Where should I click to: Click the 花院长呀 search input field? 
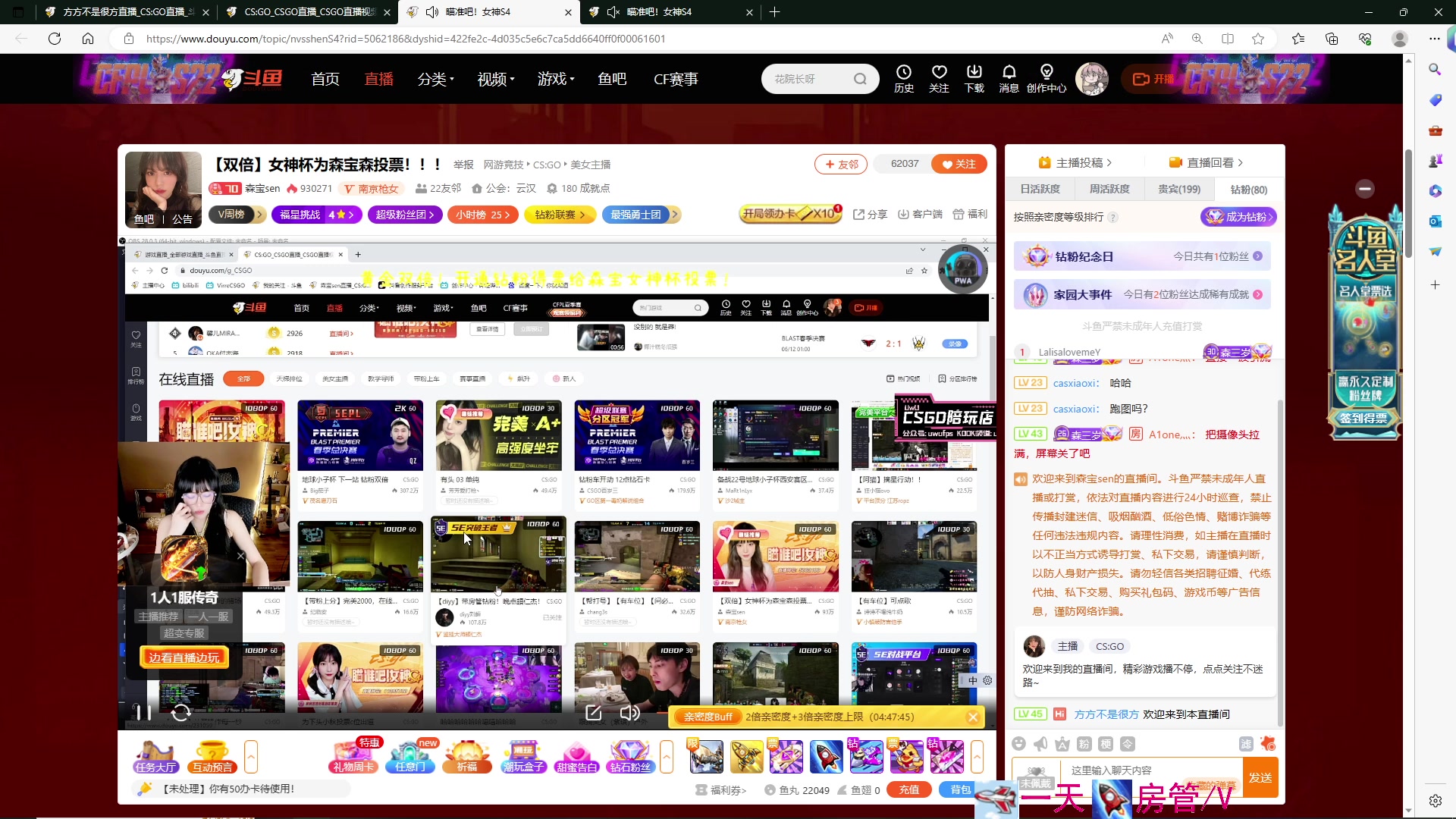pyautogui.click(x=808, y=79)
